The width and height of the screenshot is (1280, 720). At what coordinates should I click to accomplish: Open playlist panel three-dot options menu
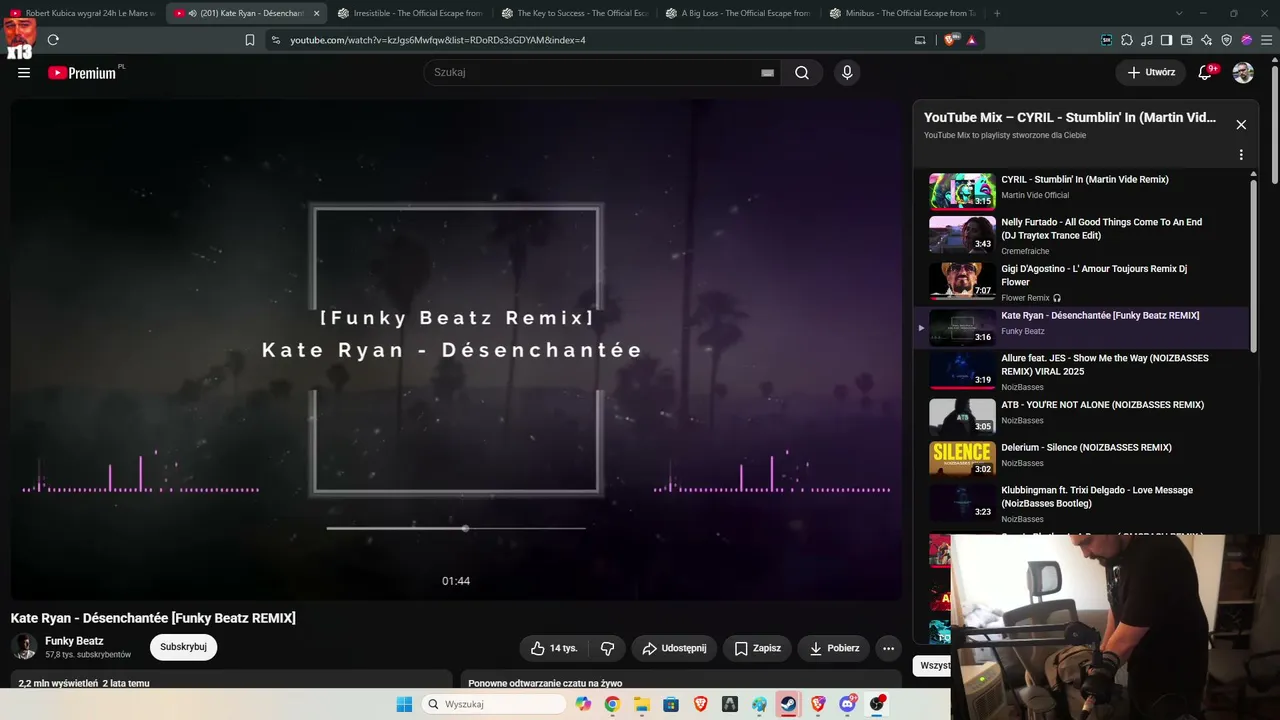point(1241,155)
